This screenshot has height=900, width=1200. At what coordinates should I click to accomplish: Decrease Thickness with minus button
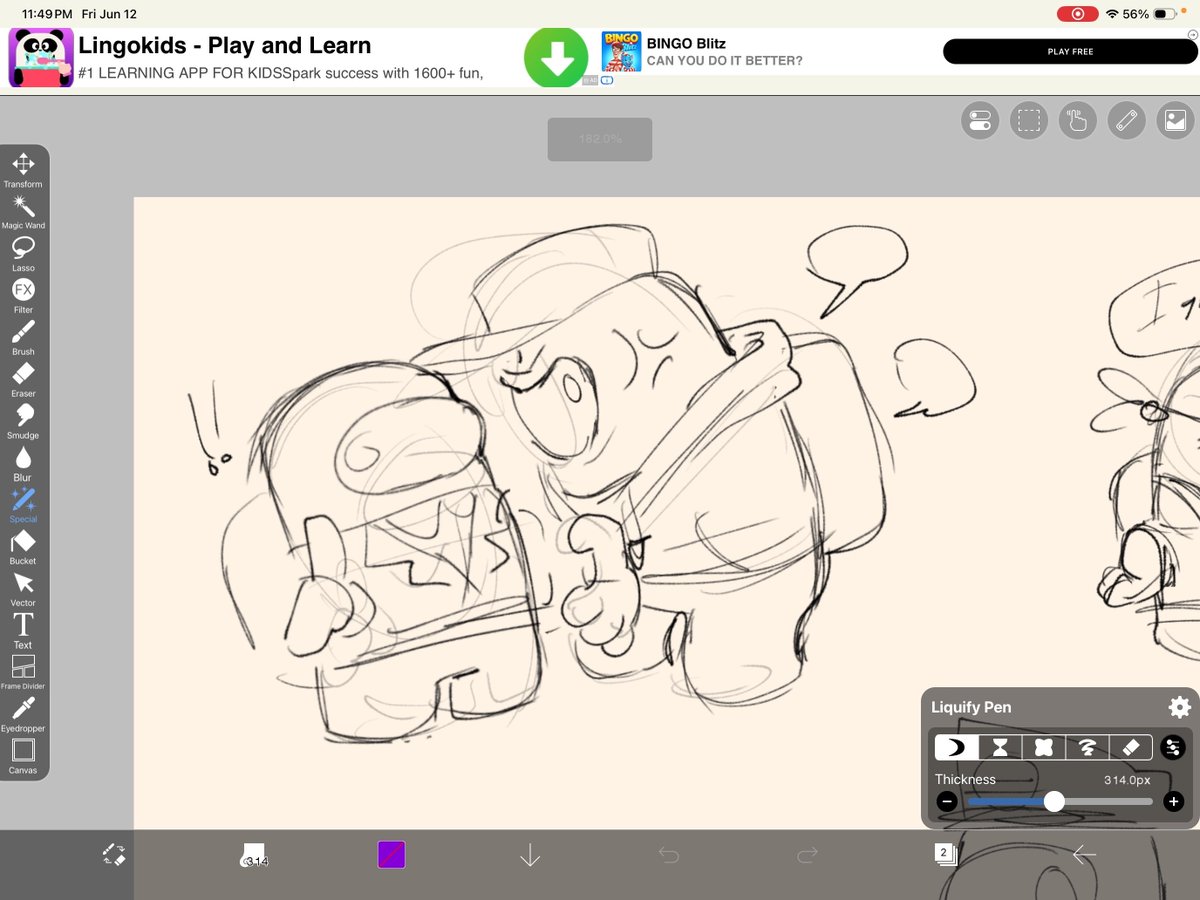coord(946,801)
